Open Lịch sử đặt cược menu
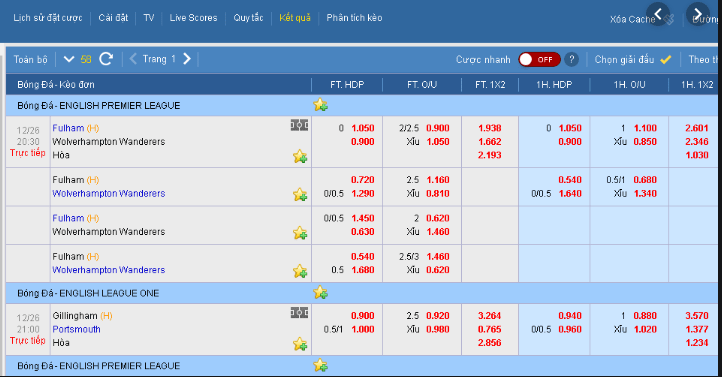 coord(48,18)
